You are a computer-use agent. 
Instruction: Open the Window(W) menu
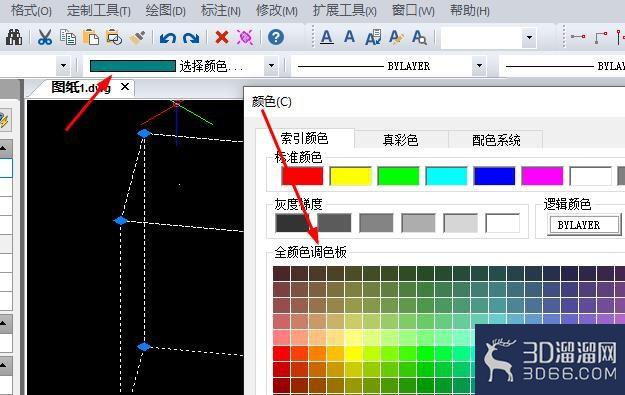point(413,10)
